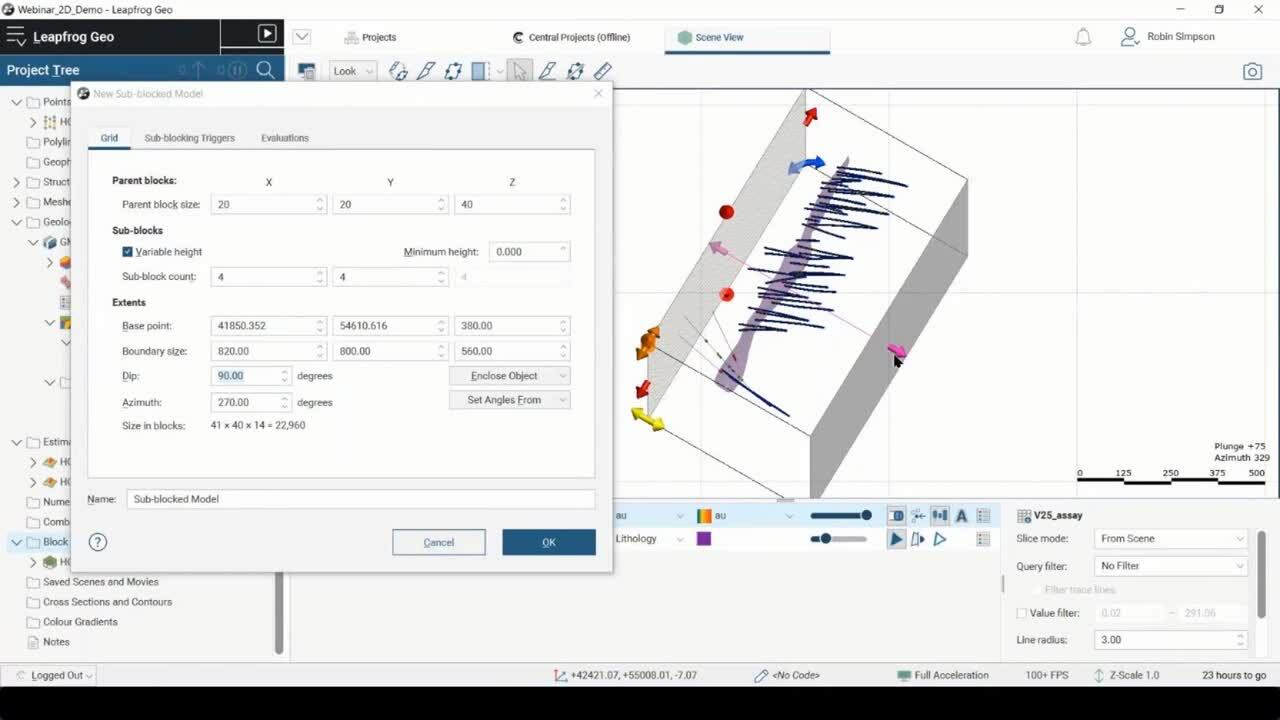Click filled surface display icon on Lithology row

(896, 539)
